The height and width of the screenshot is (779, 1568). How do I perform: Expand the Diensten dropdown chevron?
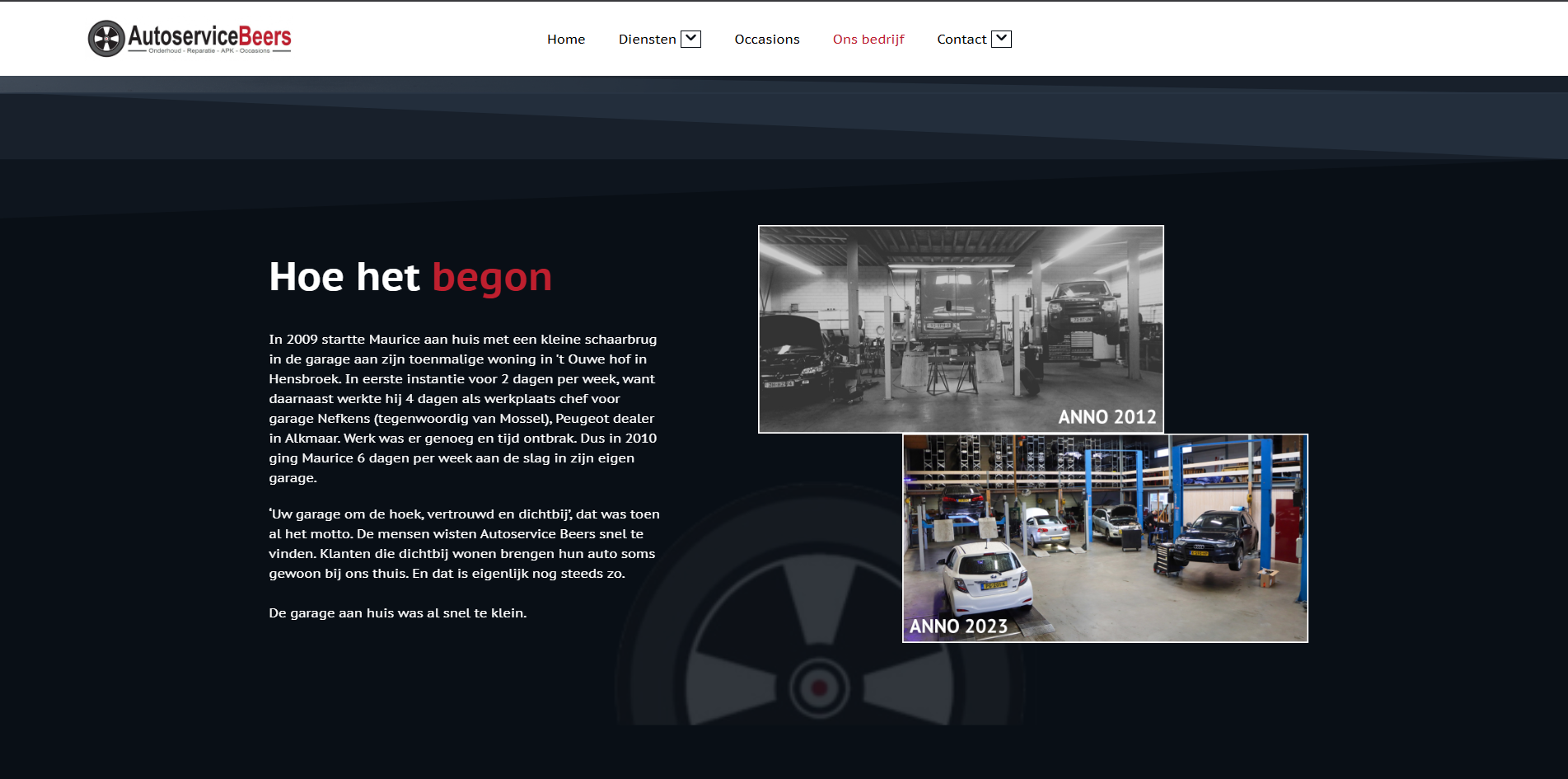point(691,38)
